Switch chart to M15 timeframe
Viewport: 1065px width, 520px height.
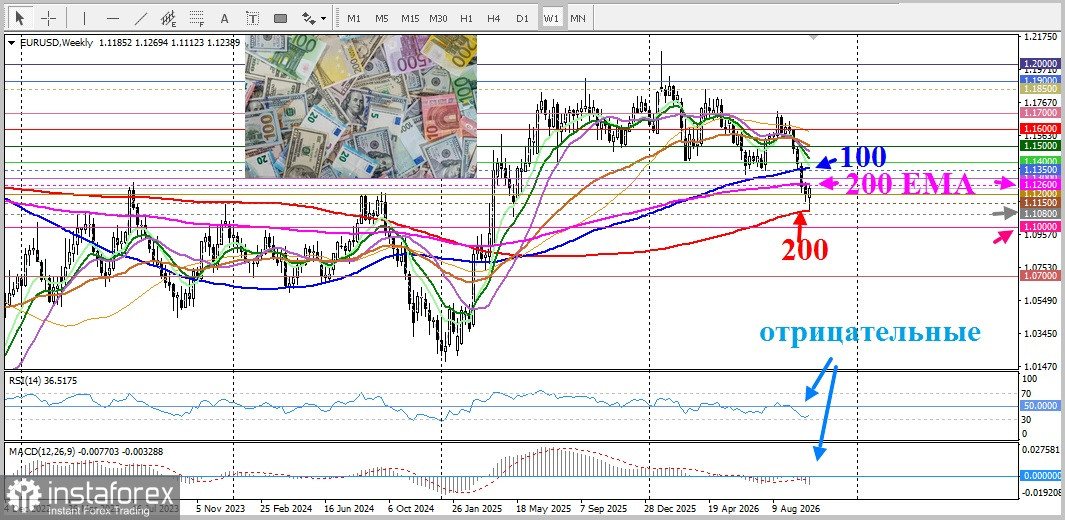(410, 18)
